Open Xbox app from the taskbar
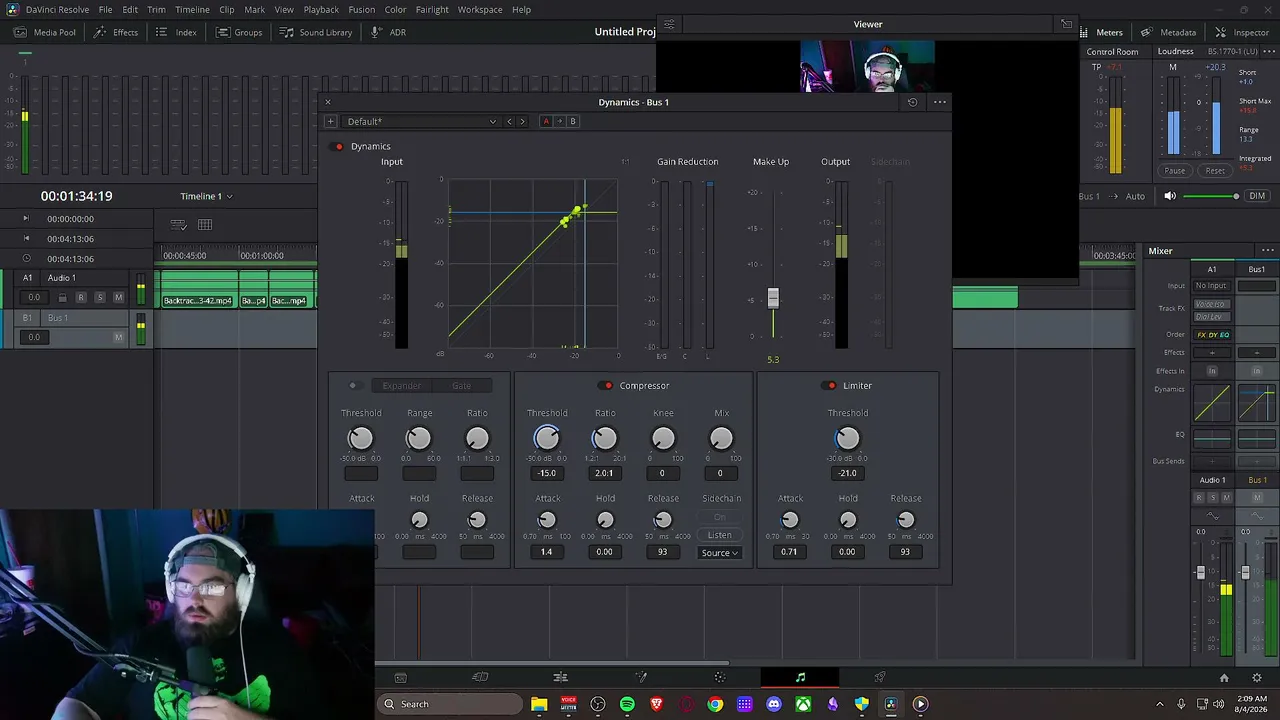This screenshot has width=1280, height=720. point(803,704)
